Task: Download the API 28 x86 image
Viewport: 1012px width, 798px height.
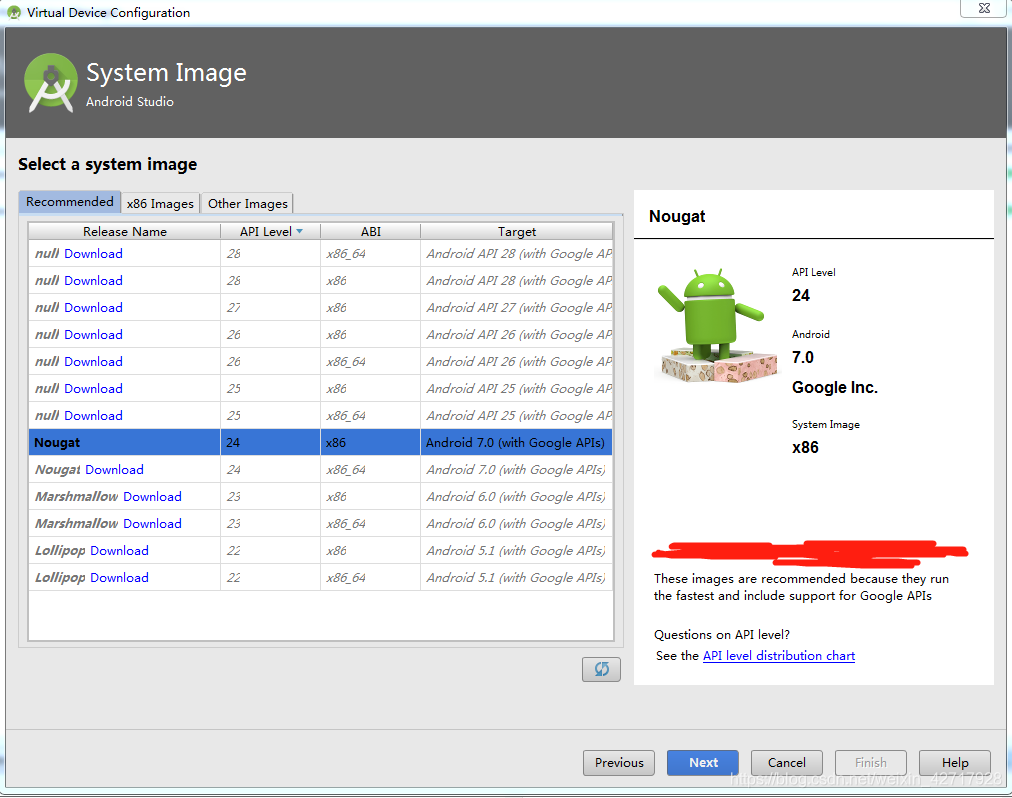Action: pyautogui.click(x=94, y=281)
